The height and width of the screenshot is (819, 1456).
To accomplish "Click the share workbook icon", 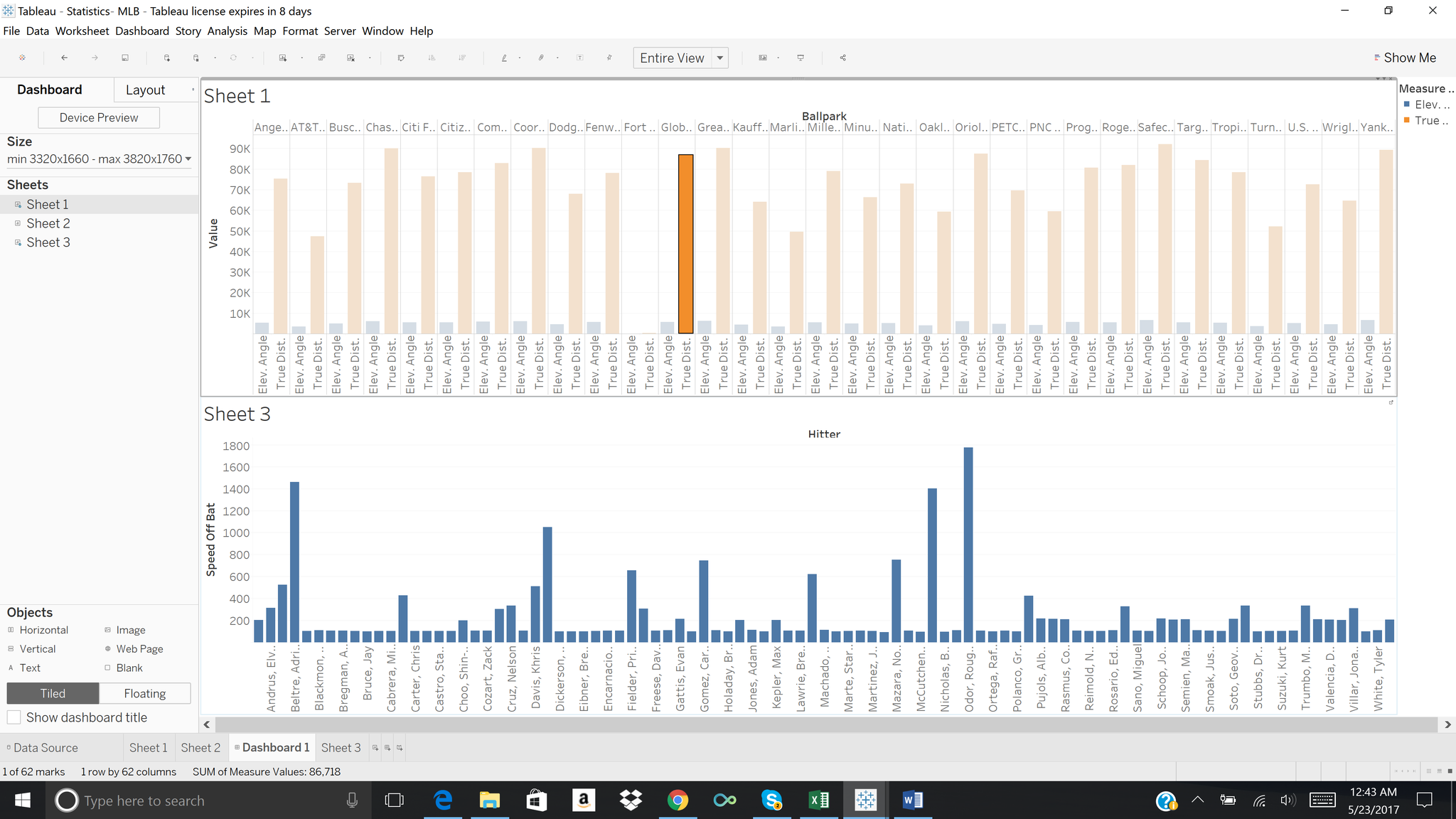I will [x=843, y=58].
